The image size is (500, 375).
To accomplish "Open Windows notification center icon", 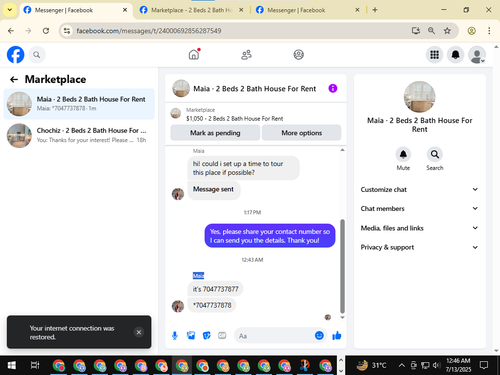I will (484, 365).
